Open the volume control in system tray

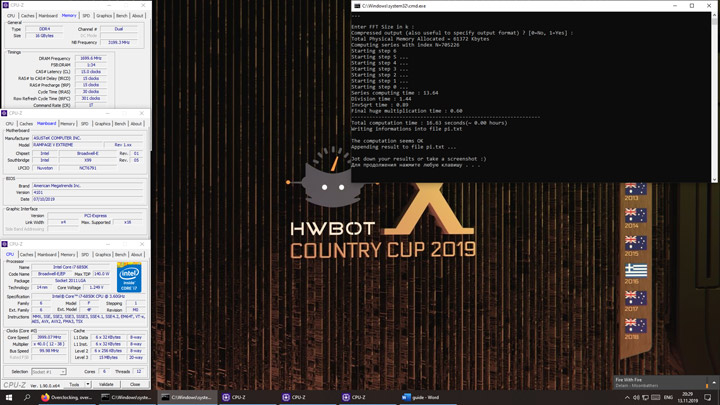636,398
